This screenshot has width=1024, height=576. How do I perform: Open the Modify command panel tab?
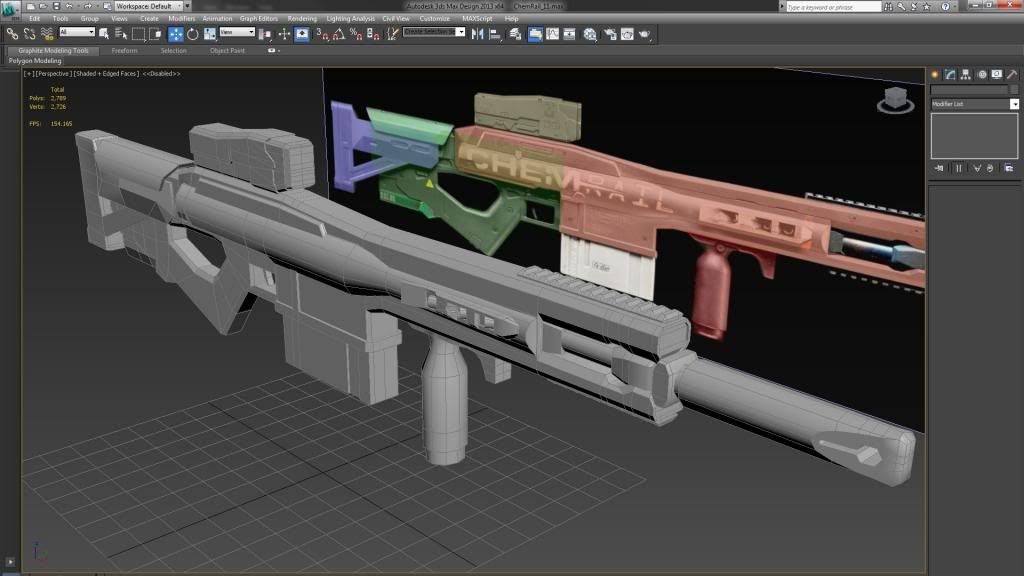coord(950,74)
